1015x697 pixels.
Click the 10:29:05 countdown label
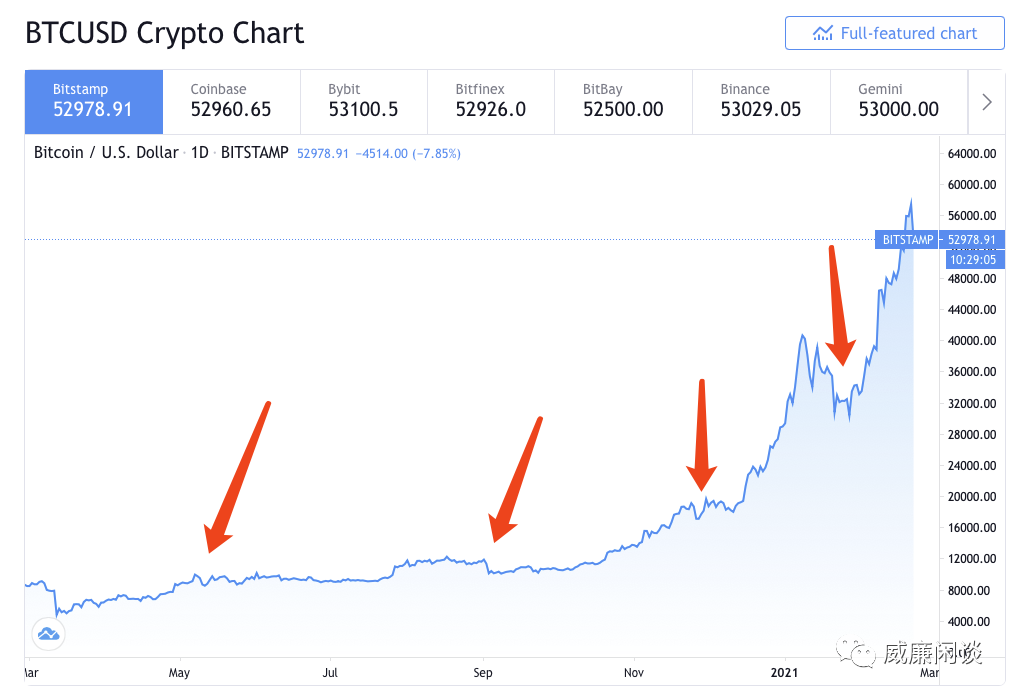tap(973, 260)
